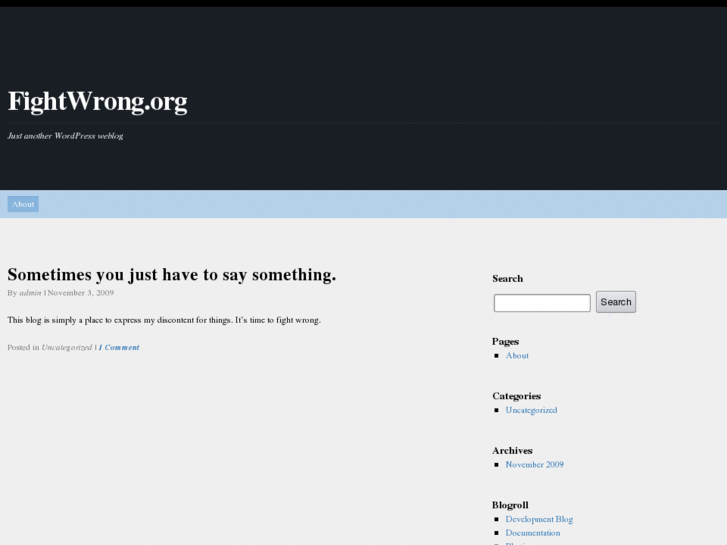Click the Blogroll heading

[510, 505]
